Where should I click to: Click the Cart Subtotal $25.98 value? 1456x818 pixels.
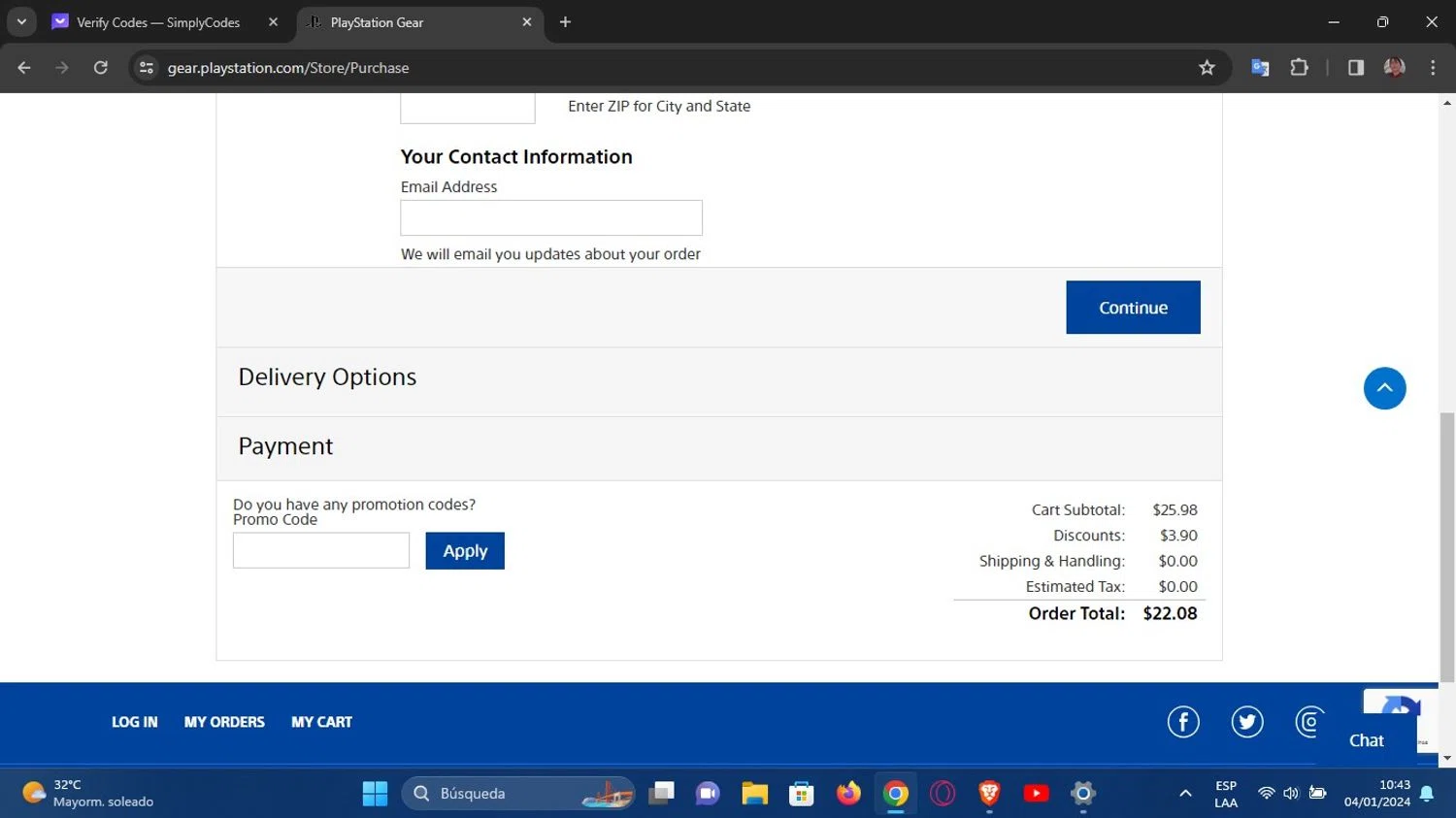pos(1175,509)
